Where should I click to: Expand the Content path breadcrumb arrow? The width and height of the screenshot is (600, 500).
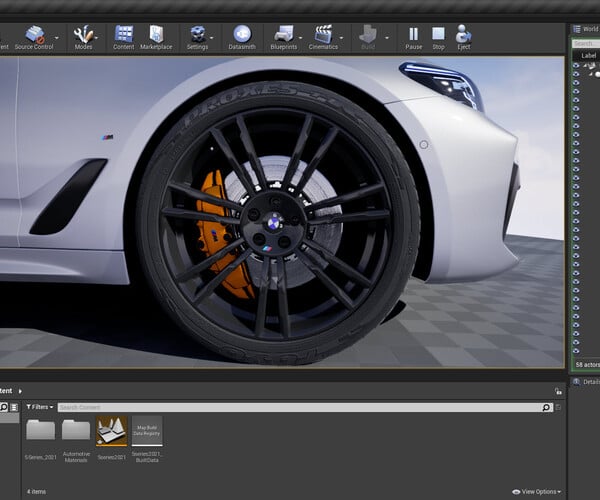pyautogui.click(x=20, y=391)
